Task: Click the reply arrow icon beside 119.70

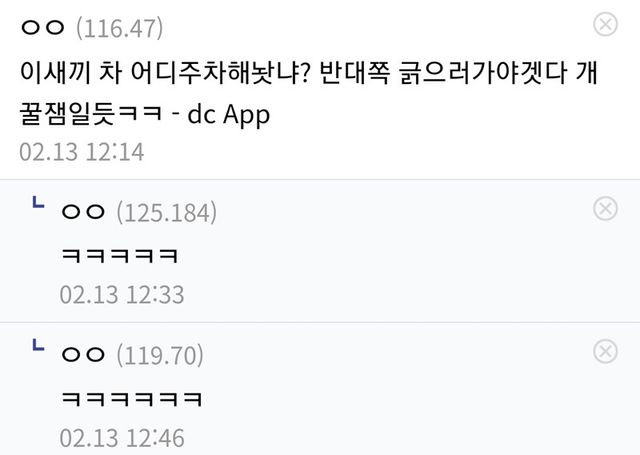Action: pyautogui.click(x=38, y=345)
